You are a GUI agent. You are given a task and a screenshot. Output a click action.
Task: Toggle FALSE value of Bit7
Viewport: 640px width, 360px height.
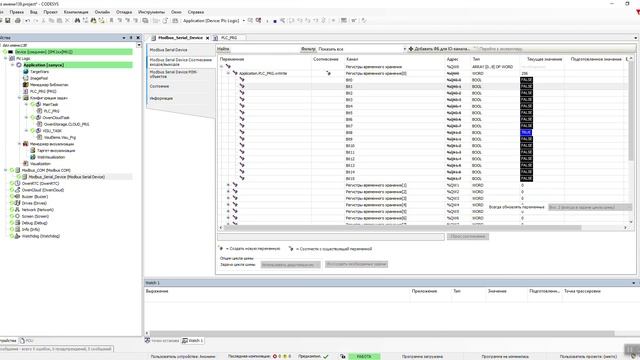(526, 126)
